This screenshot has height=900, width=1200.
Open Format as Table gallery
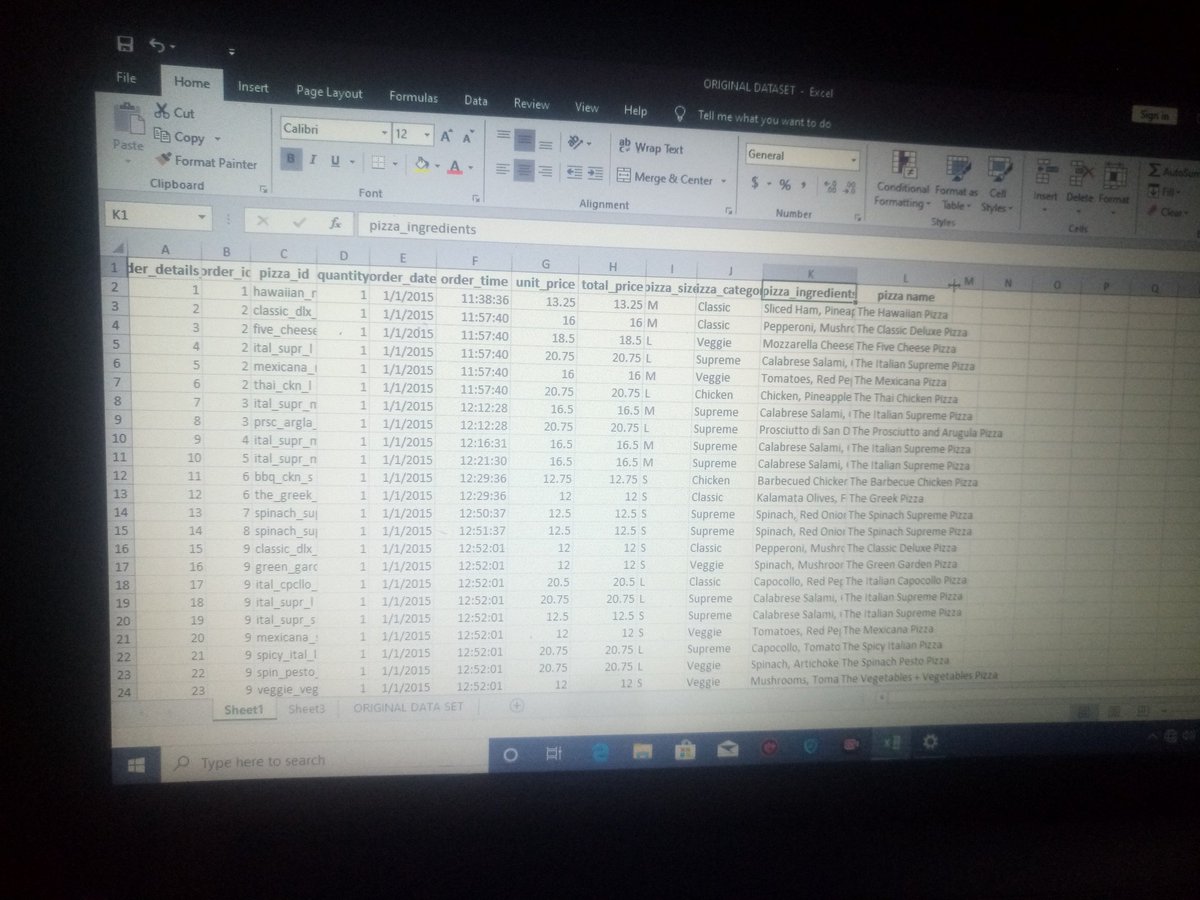(x=957, y=183)
